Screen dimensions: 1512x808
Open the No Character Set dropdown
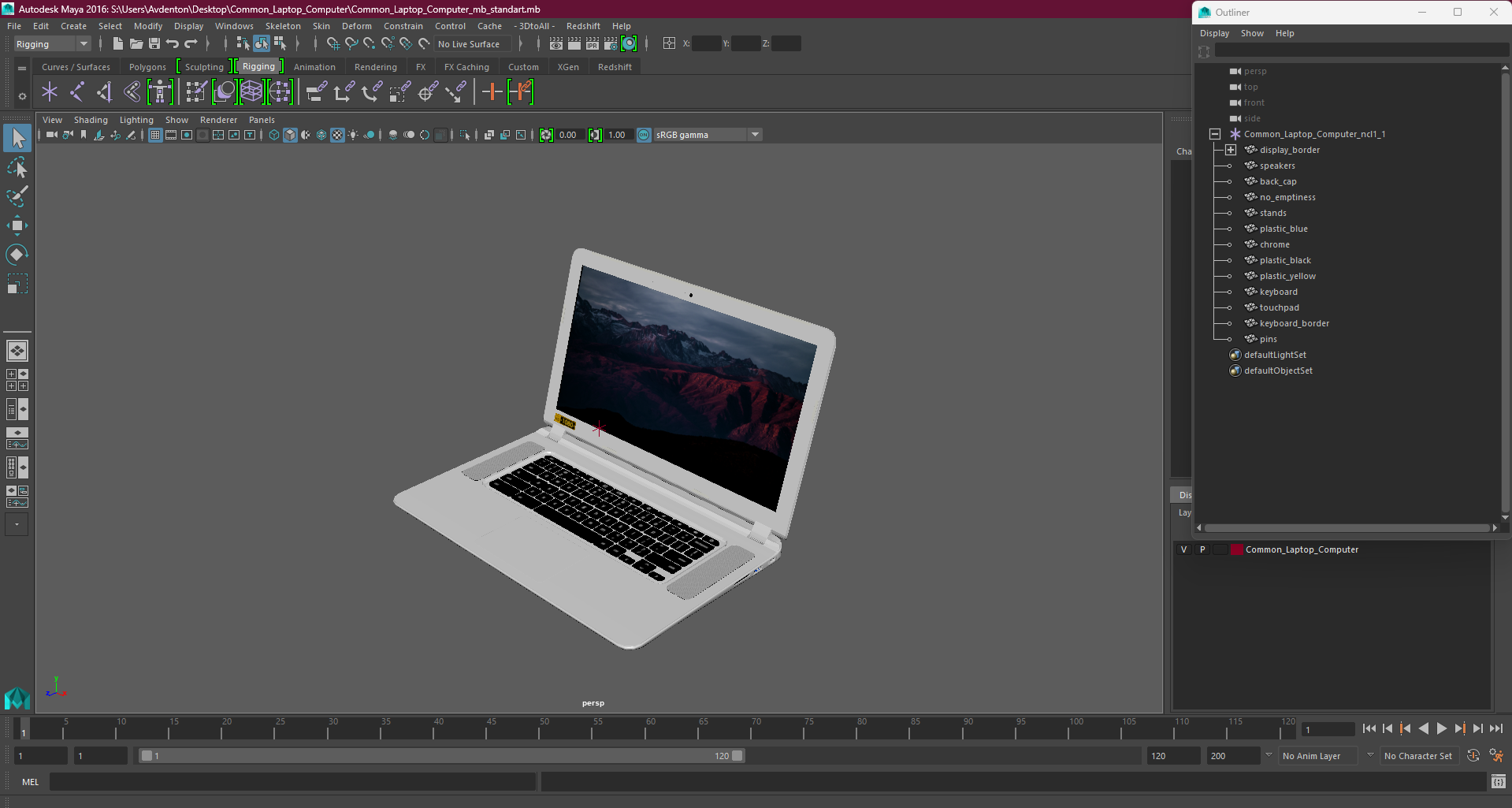click(x=1418, y=756)
